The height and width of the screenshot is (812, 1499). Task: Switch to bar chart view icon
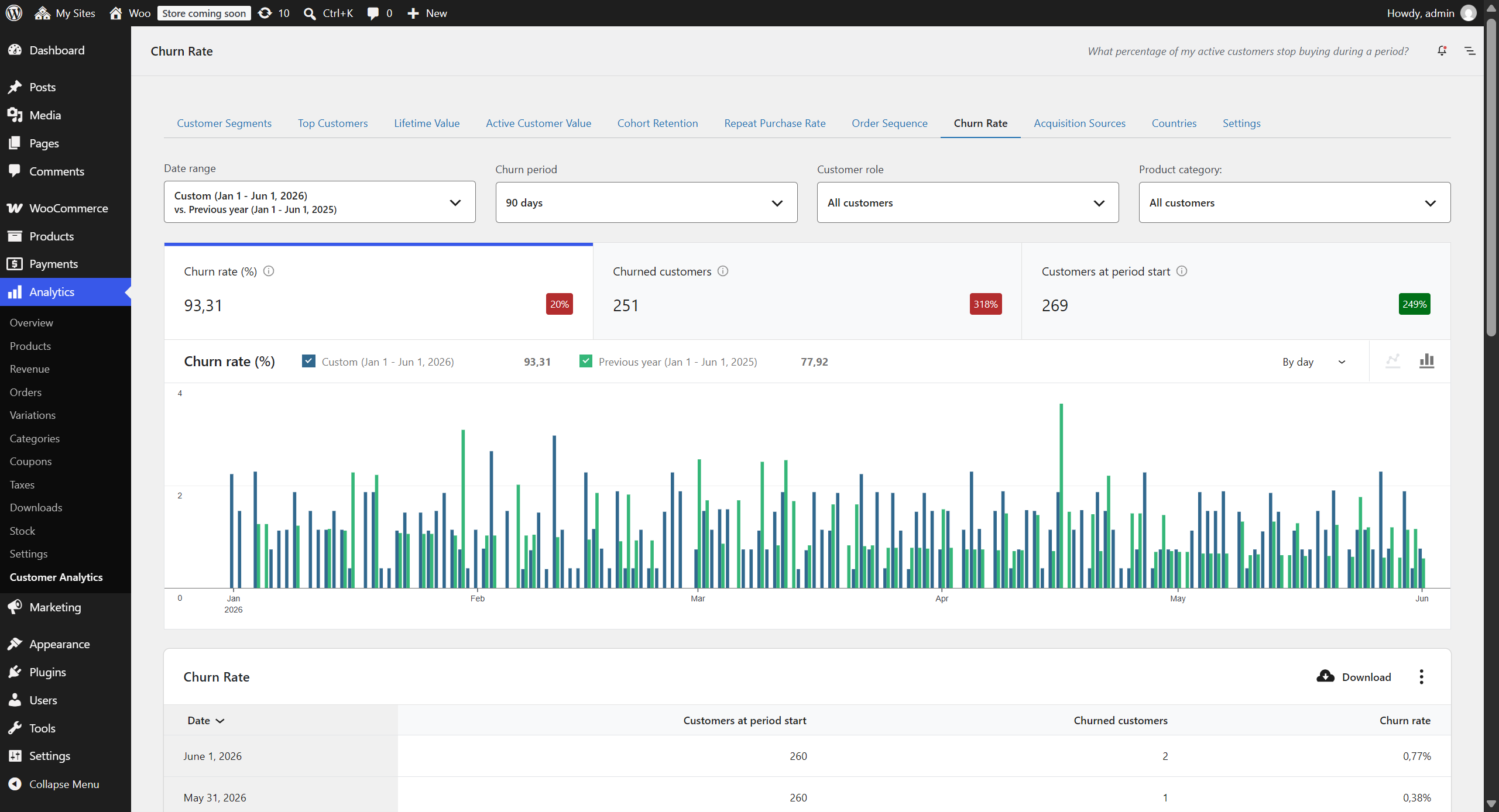tap(1426, 361)
